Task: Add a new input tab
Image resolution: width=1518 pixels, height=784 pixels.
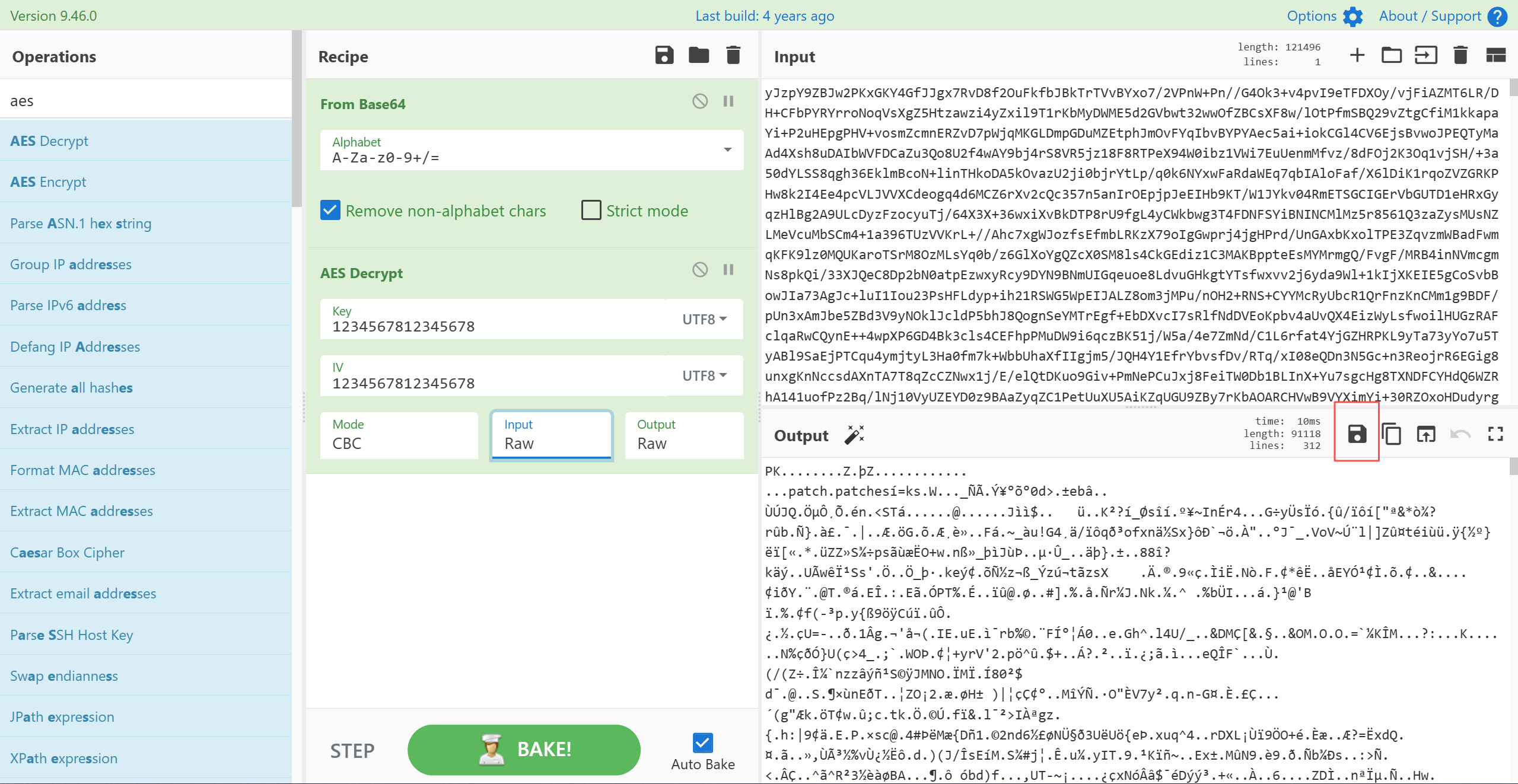Action: pyautogui.click(x=1357, y=55)
